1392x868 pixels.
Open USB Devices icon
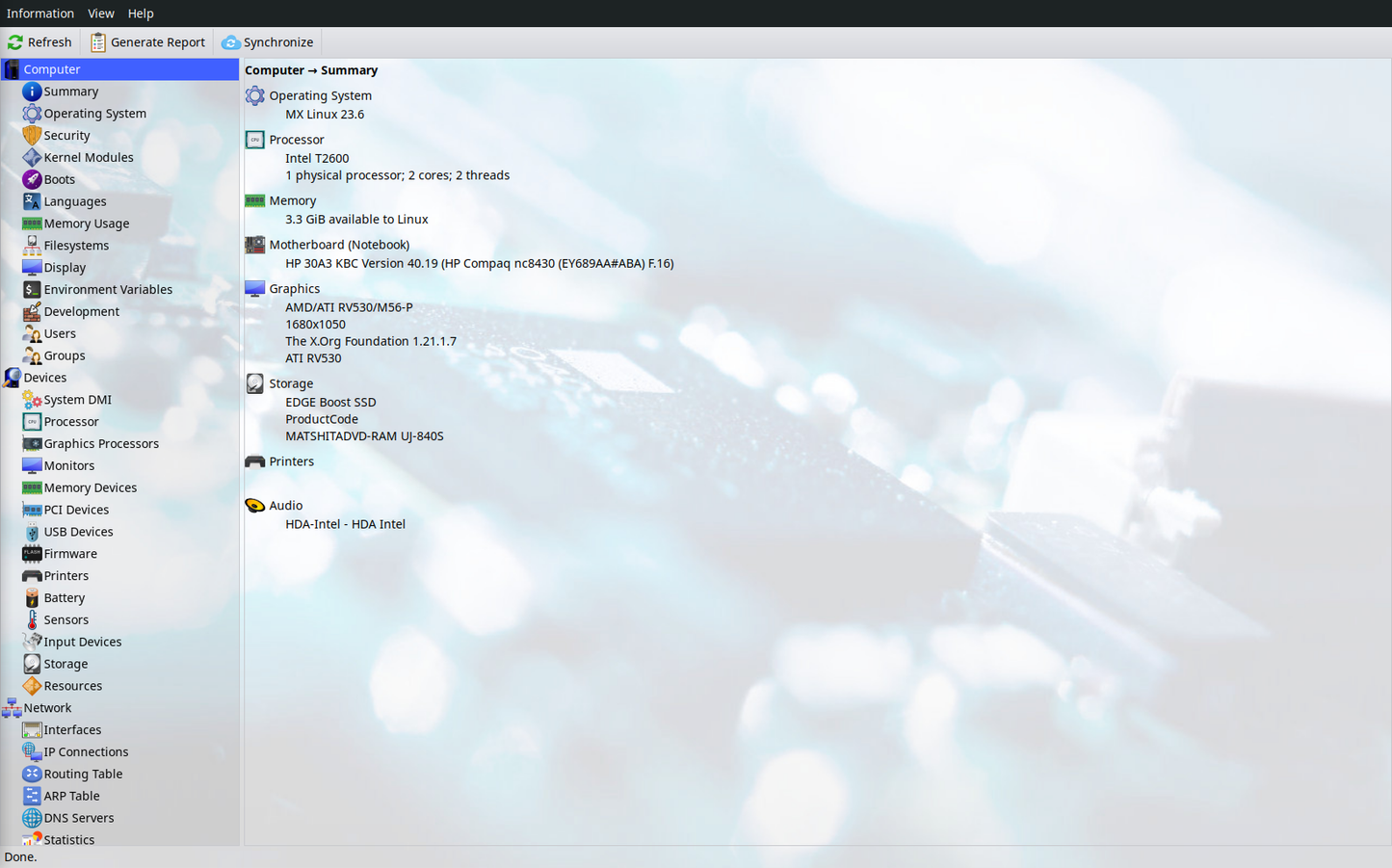(x=32, y=532)
